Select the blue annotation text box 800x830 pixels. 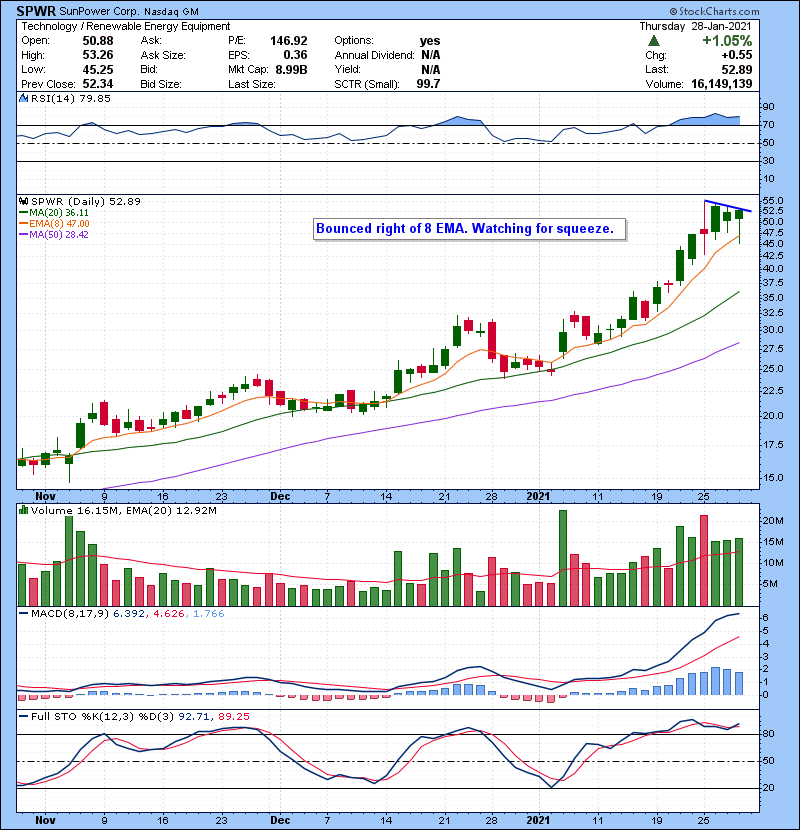[471, 229]
